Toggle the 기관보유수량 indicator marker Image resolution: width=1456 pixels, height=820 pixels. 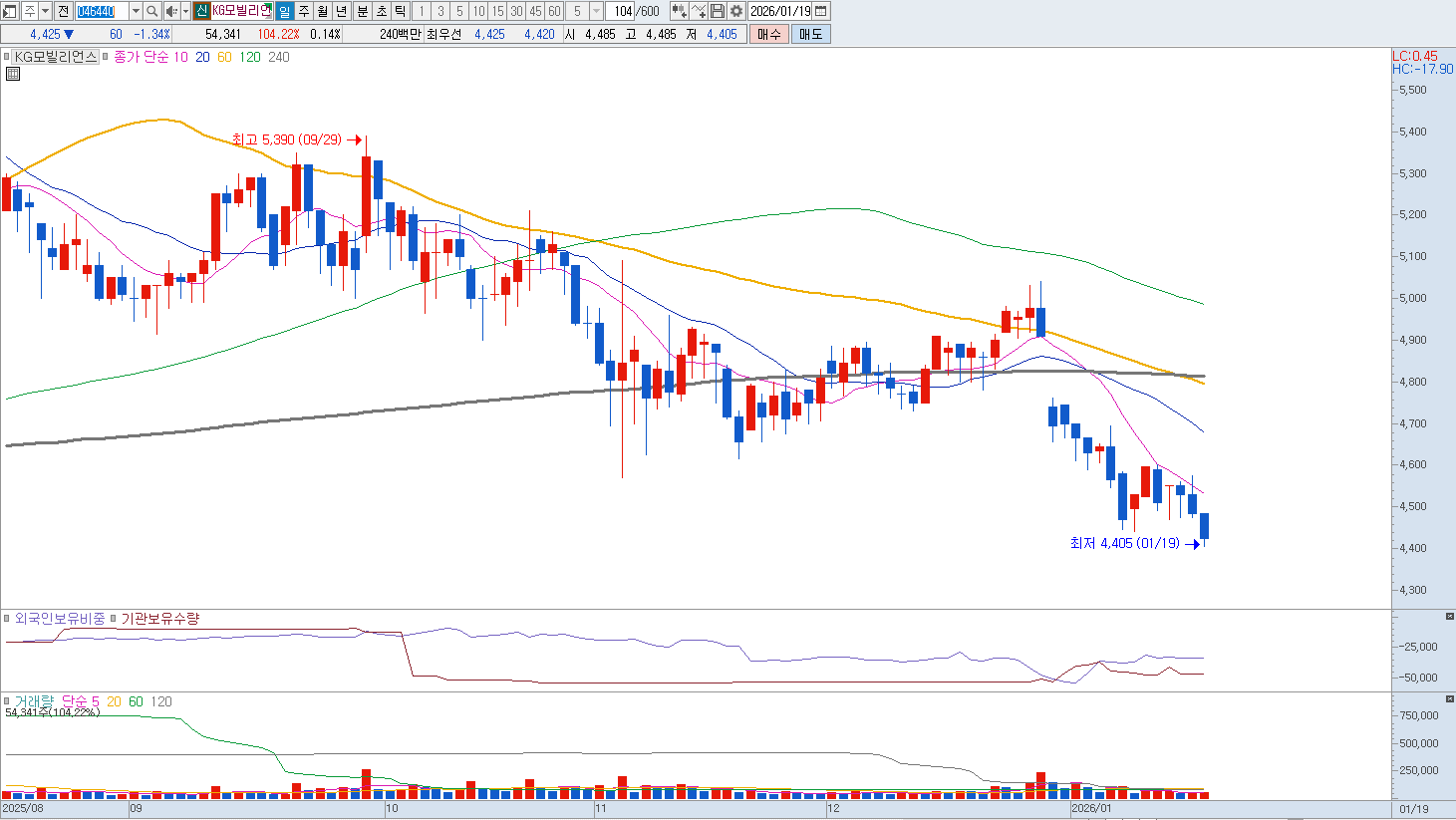coord(114,619)
